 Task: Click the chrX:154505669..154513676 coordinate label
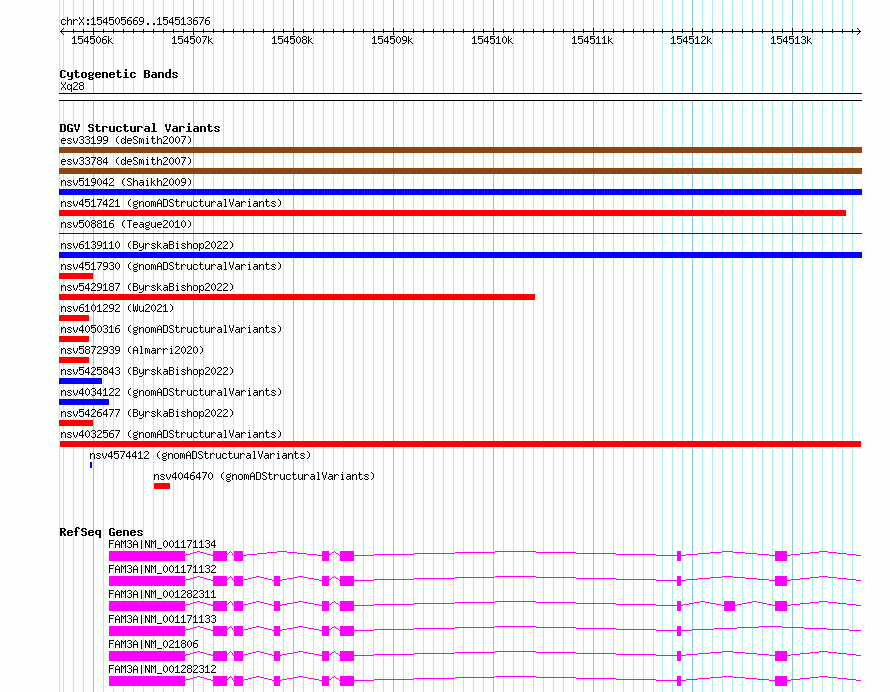pyautogui.click(x=135, y=21)
